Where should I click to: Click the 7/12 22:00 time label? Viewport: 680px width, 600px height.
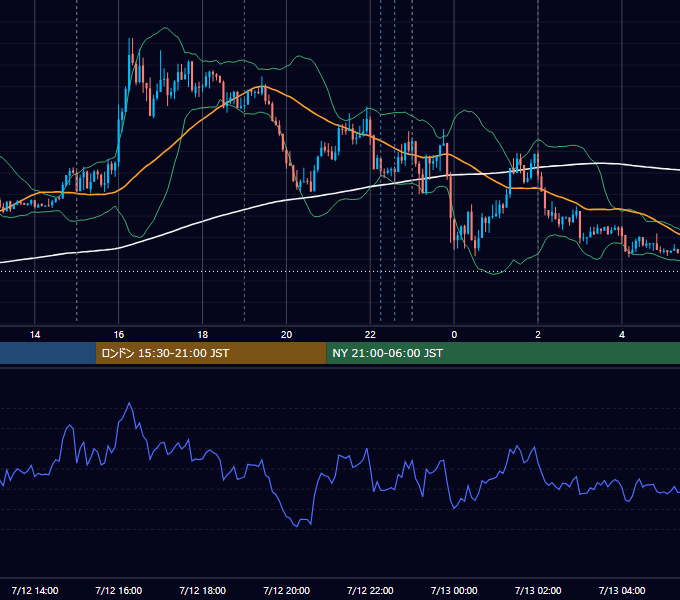click(370, 590)
